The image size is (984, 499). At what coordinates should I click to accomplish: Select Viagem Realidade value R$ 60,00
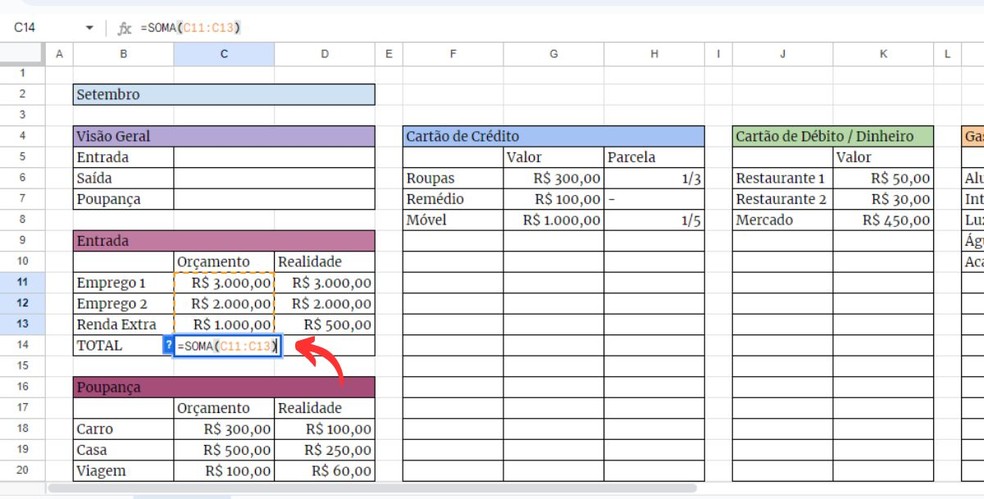pyautogui.click(x=324, y=471)
